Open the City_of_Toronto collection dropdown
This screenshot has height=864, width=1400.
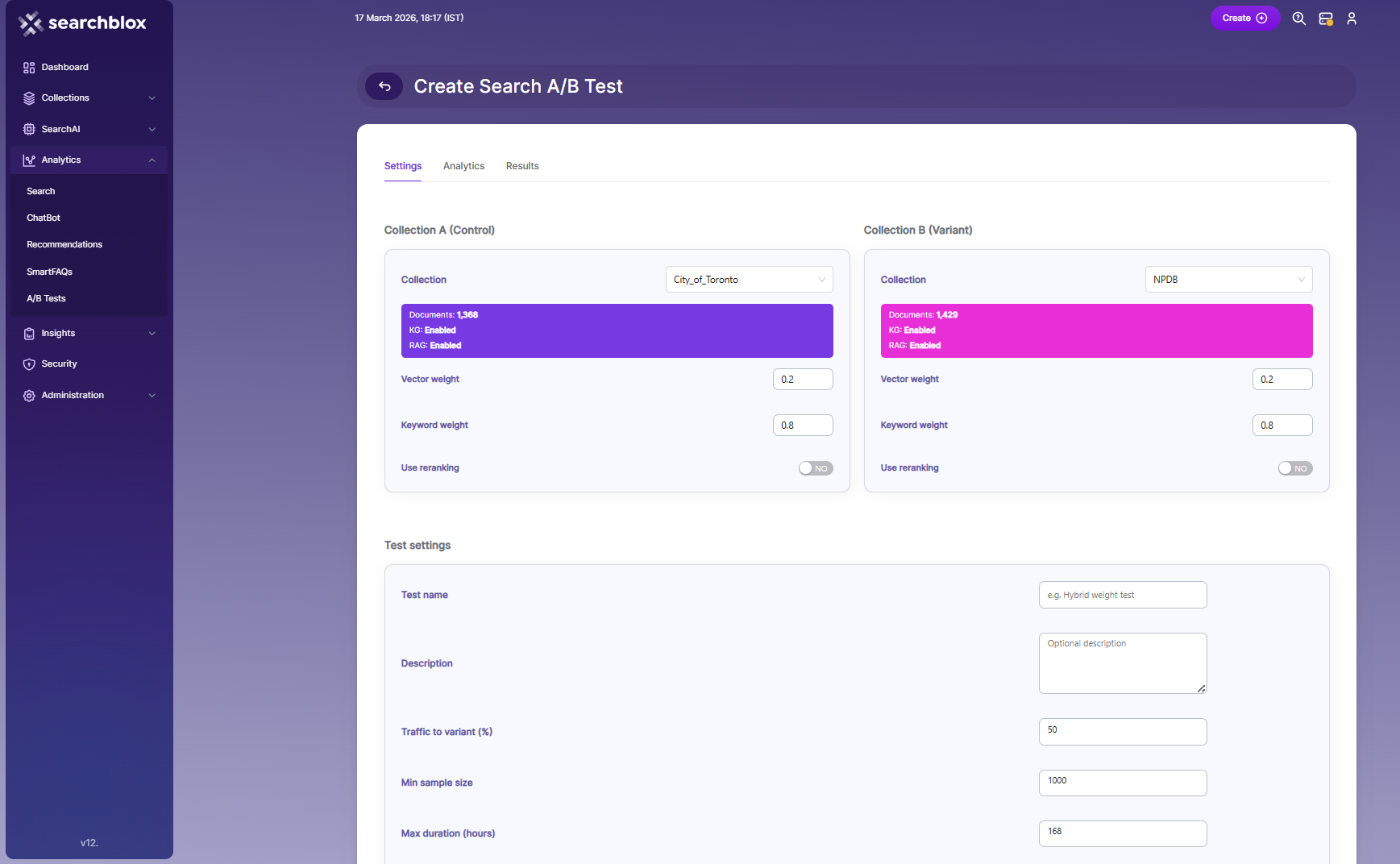tap(749, 280)
